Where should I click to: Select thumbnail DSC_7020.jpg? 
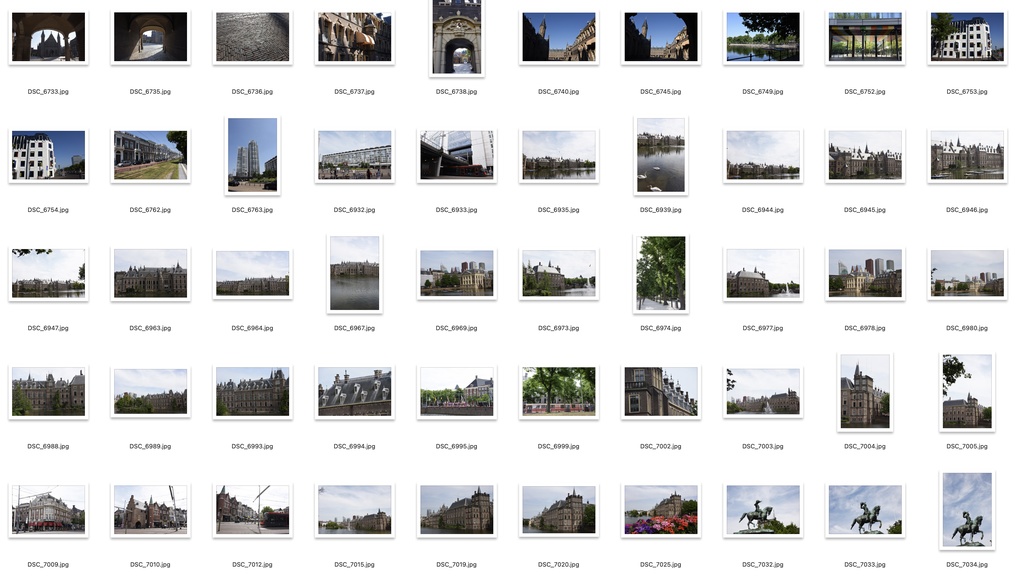tap(559, 510)
